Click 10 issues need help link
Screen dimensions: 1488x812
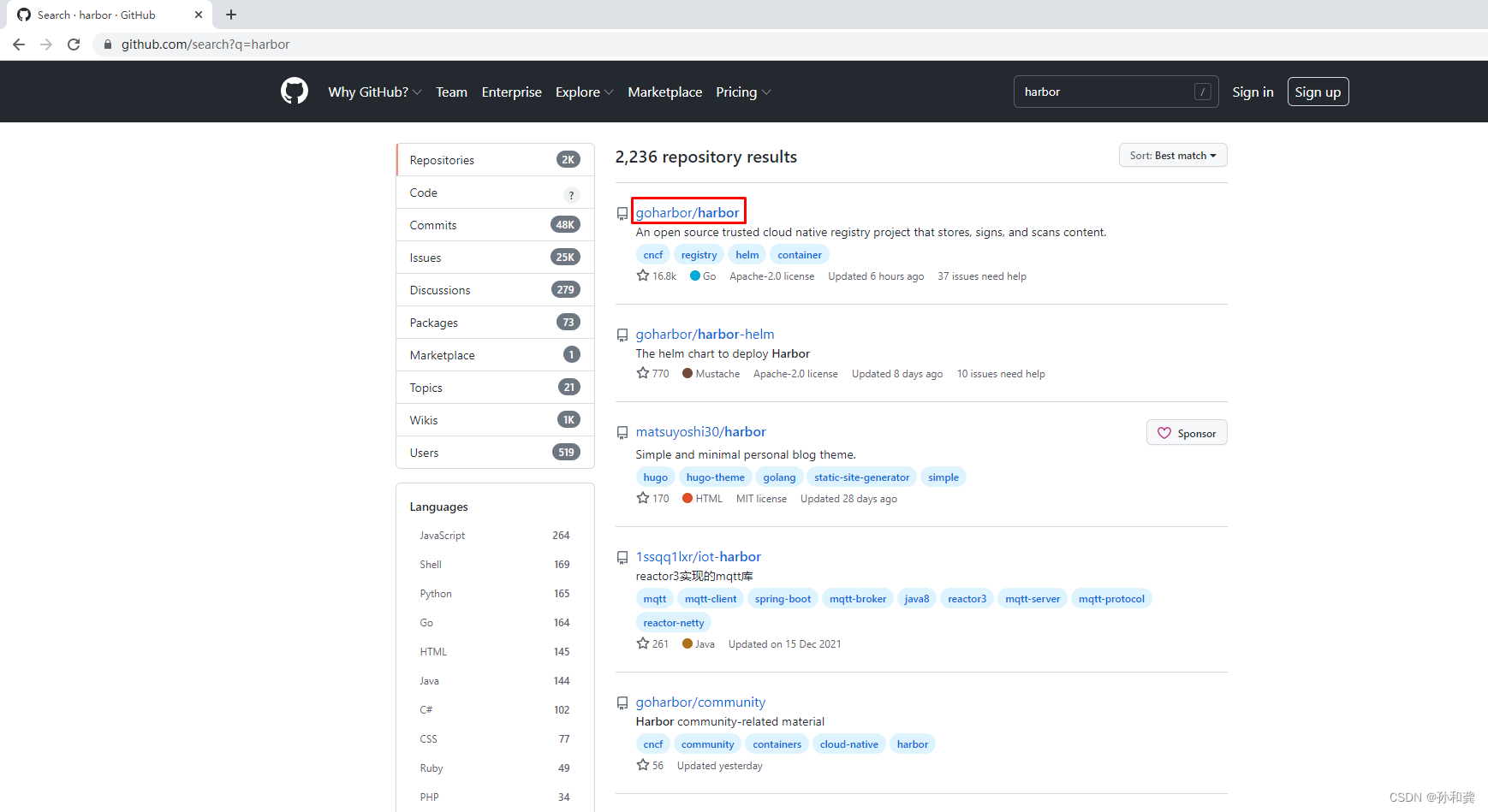[1001, 374]
